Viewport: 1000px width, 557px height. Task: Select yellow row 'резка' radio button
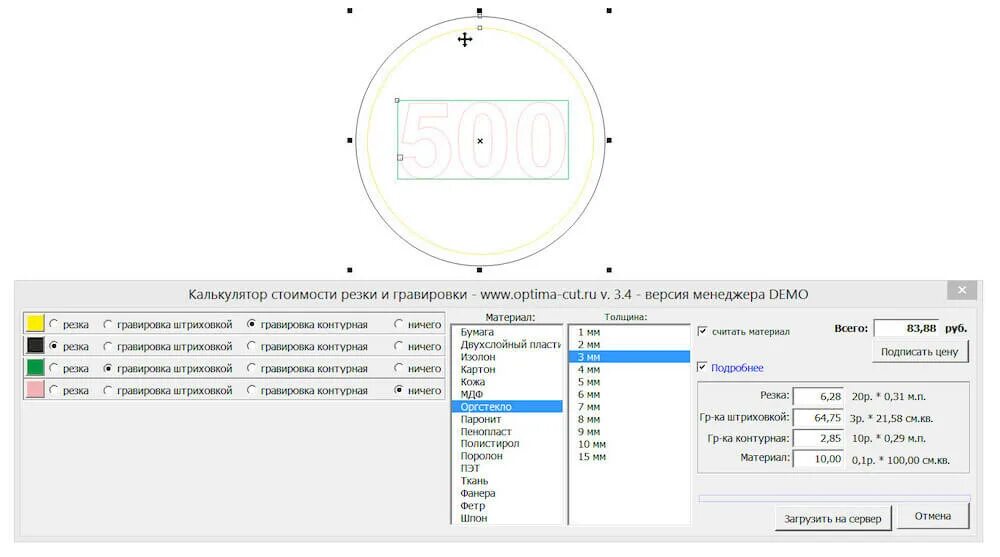(x=54, y=324)
